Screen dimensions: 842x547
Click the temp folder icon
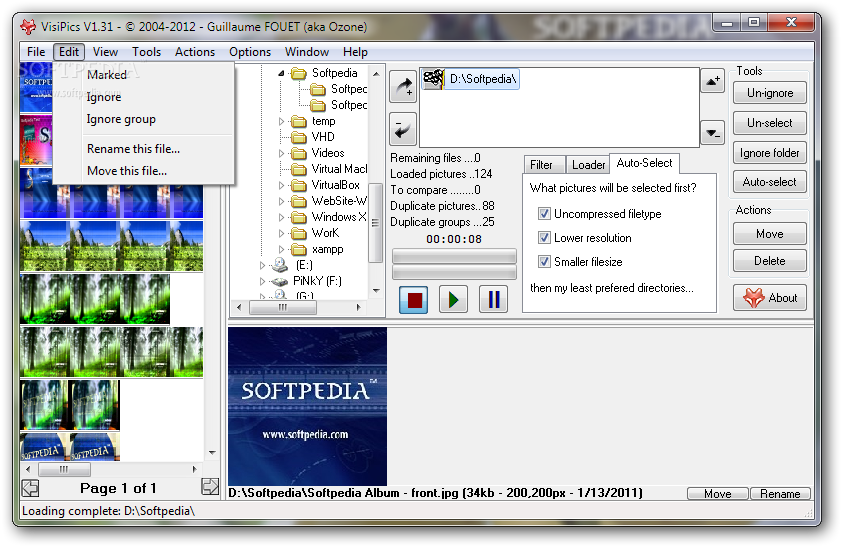(299, 121)
